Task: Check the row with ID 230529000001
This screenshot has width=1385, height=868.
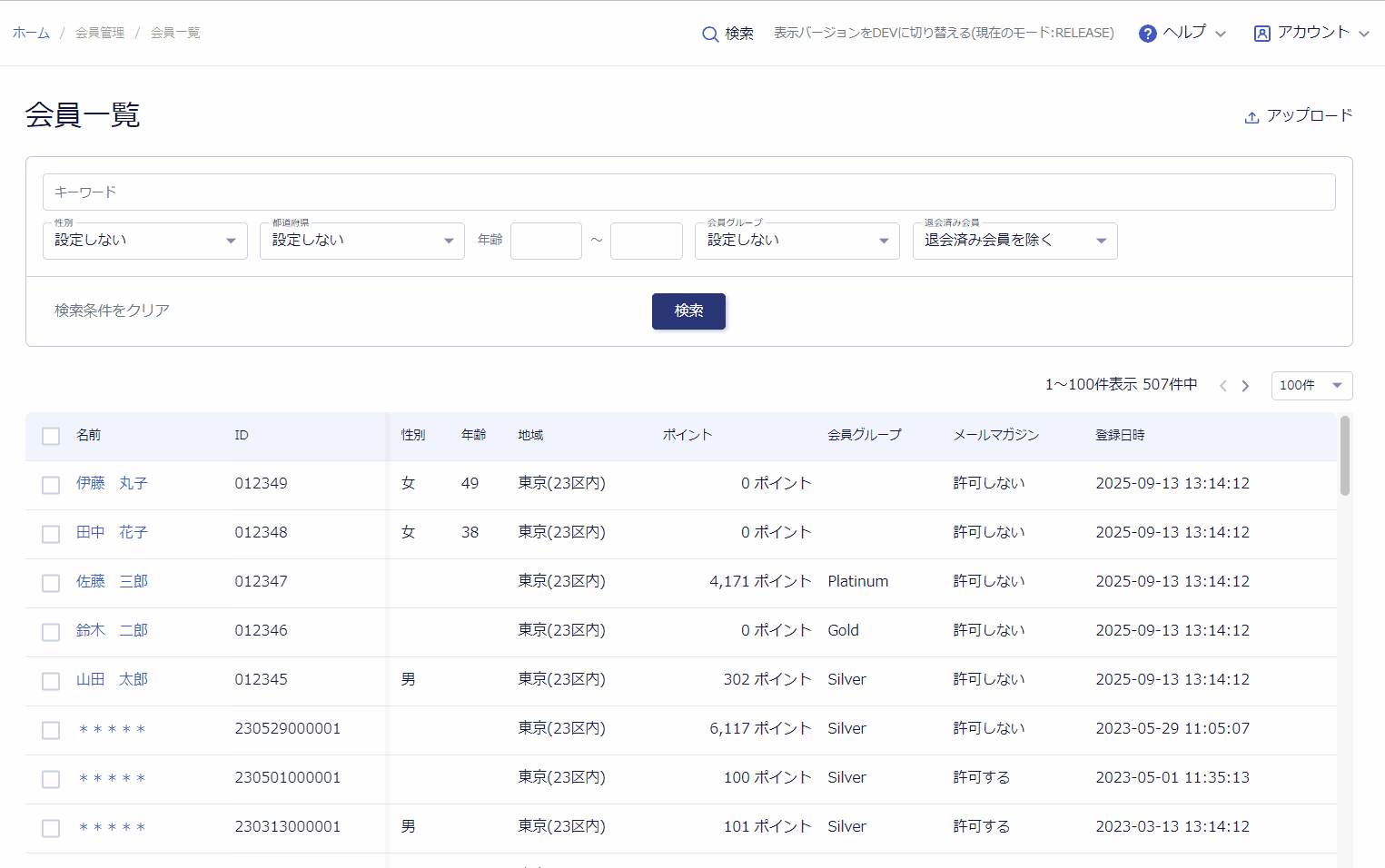Action: [51, 730]
